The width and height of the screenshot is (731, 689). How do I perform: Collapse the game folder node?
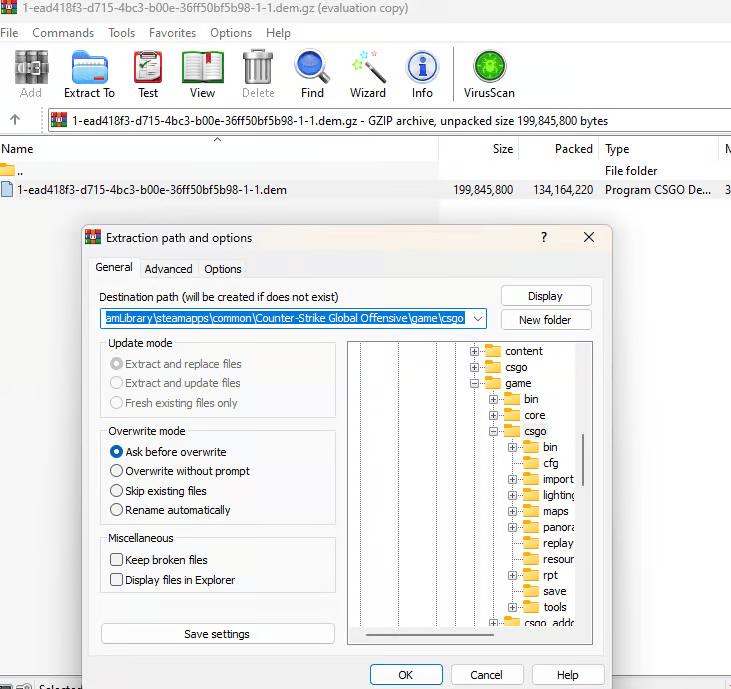coord(474,383)
